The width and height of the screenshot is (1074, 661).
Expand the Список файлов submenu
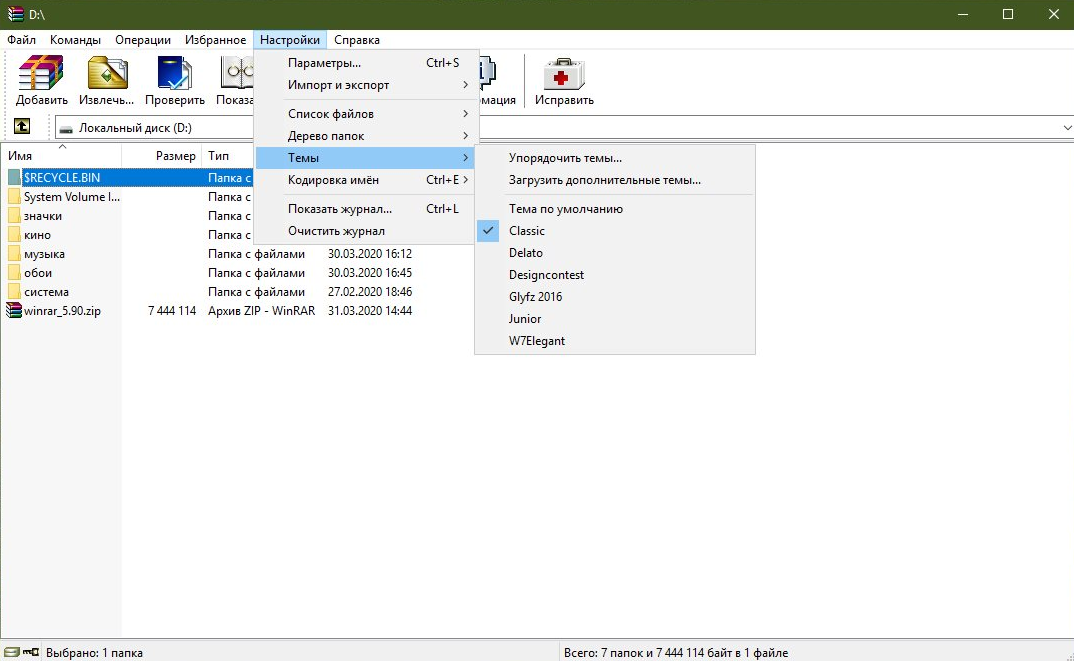[364, 114]
